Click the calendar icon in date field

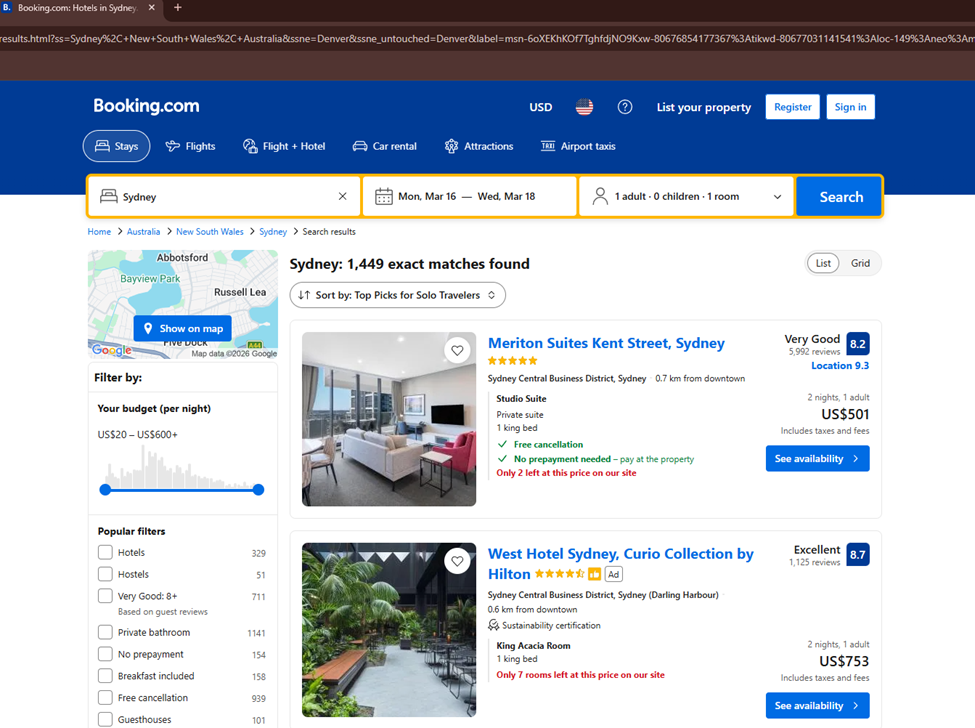(x=384, y=196)
